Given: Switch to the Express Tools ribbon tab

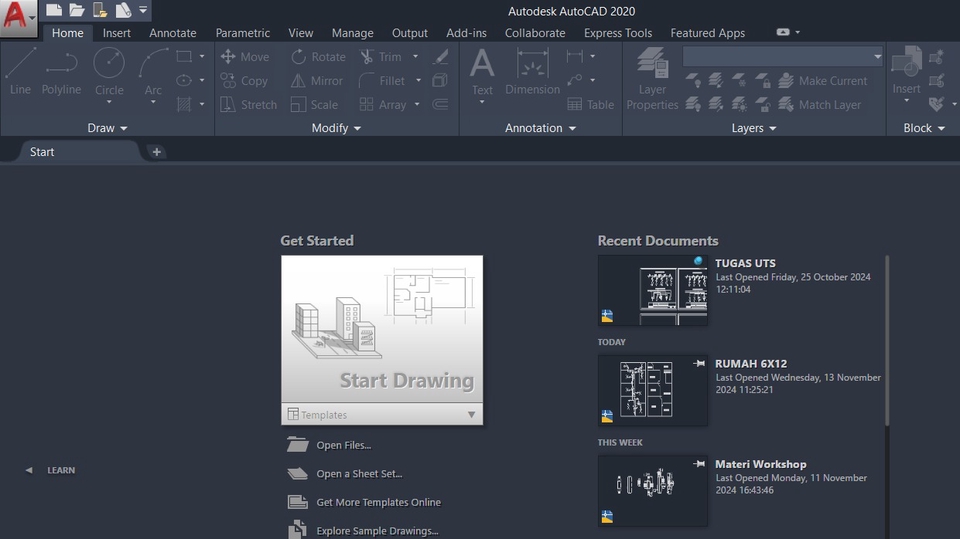Looking at the screenshot, I should coord(618,33).
